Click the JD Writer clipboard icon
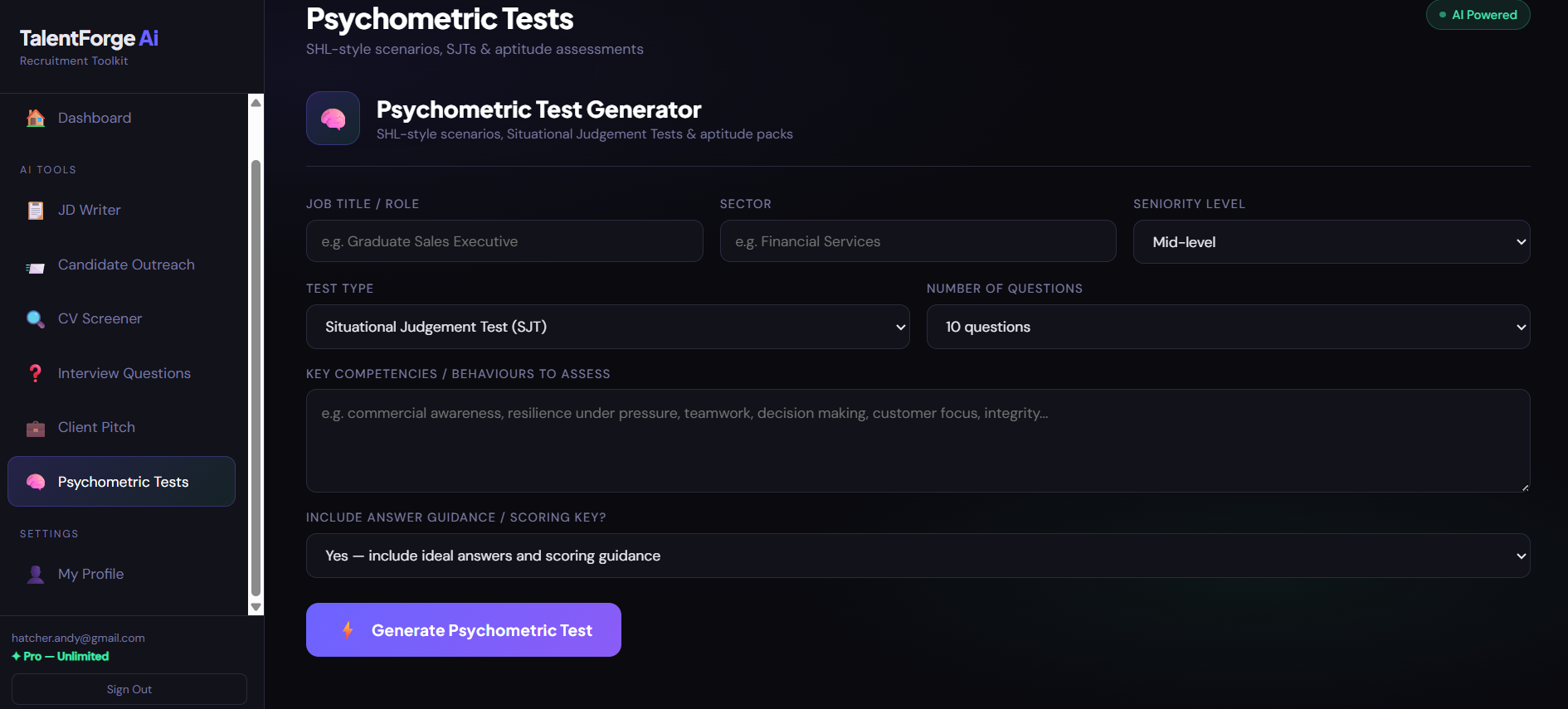 pos(36,211)
